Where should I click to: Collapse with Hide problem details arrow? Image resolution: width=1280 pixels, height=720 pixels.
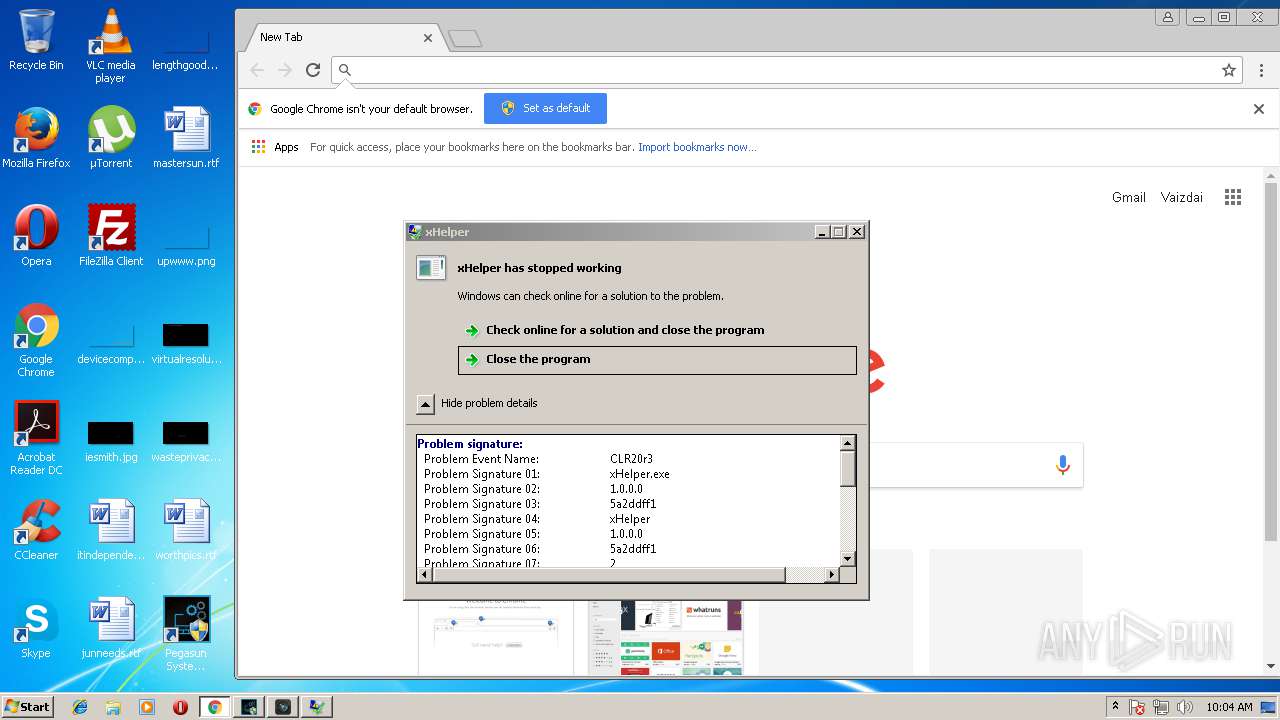pos(425,404)
